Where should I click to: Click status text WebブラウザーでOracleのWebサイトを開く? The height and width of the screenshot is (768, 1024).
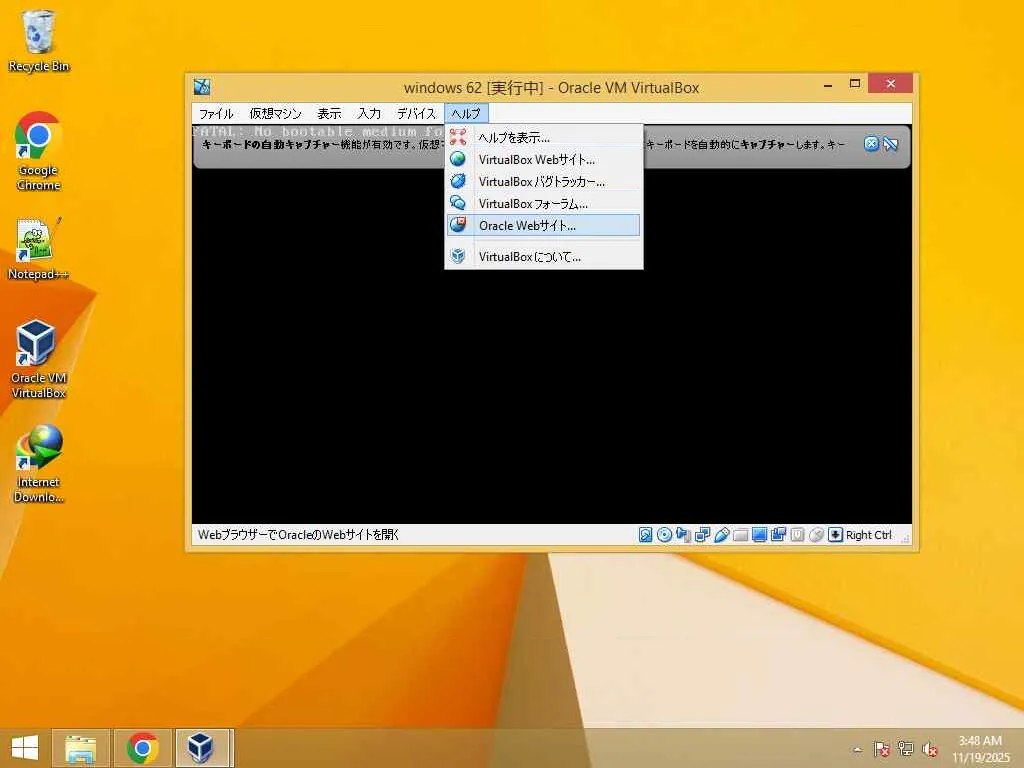pos(298,535)
